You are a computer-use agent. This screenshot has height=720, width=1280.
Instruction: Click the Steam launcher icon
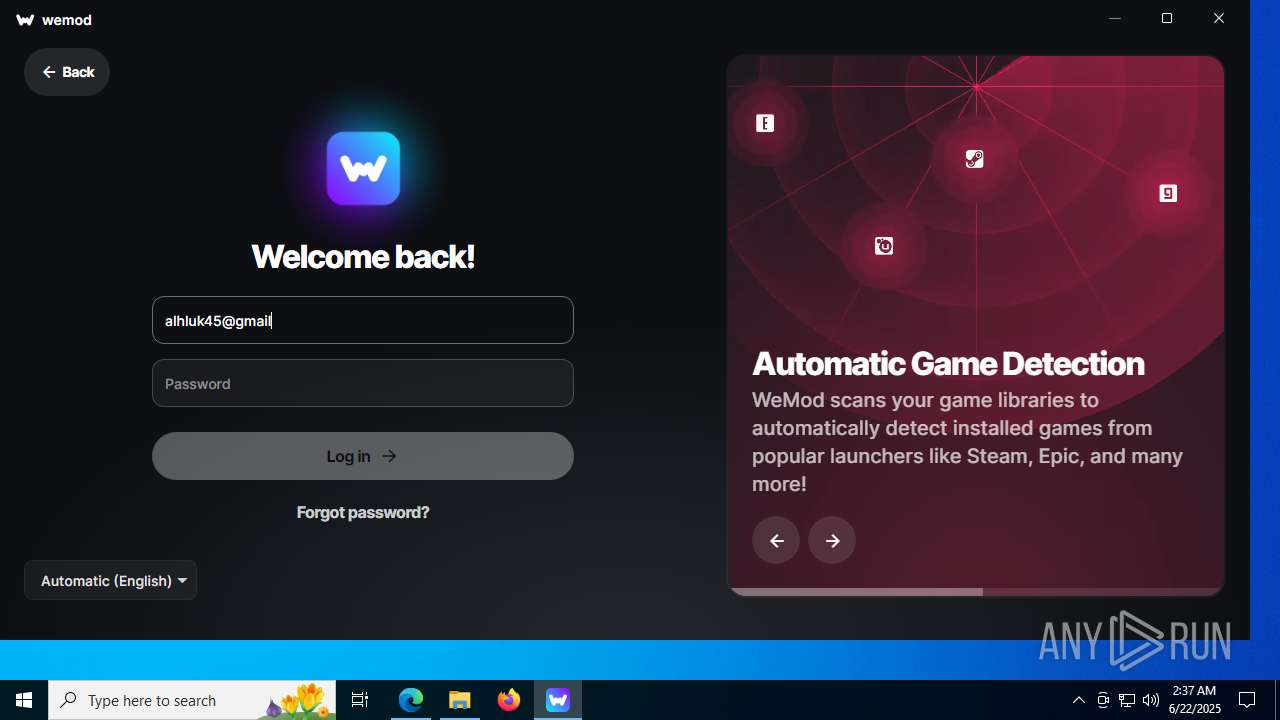click(975, 159)
